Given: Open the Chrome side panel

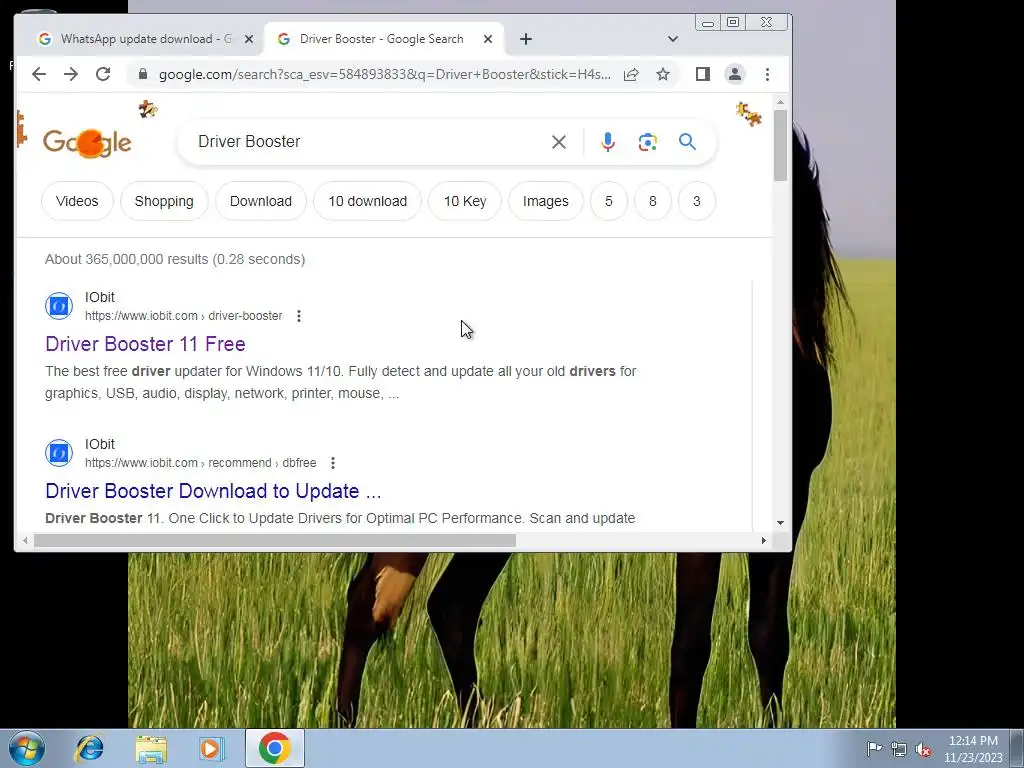Looking at the screenshot, I should tap(703, 74).
